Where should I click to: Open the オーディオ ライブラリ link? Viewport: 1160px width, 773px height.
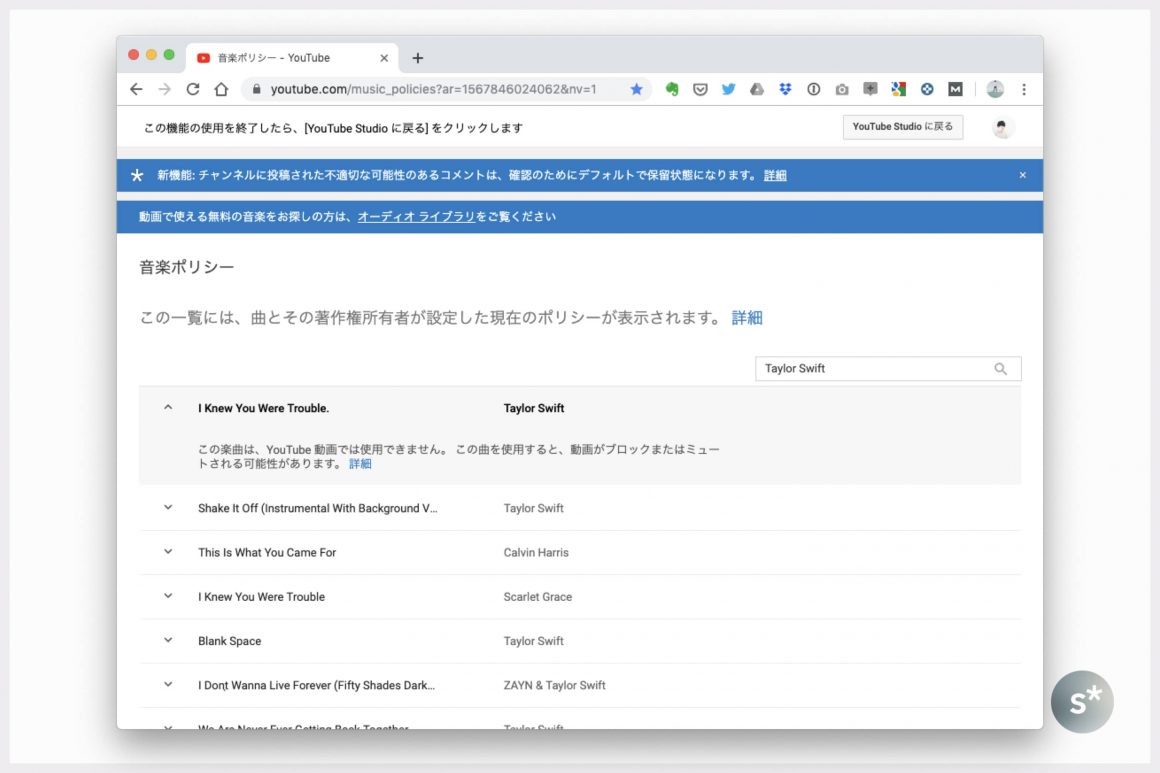point(416,217)
